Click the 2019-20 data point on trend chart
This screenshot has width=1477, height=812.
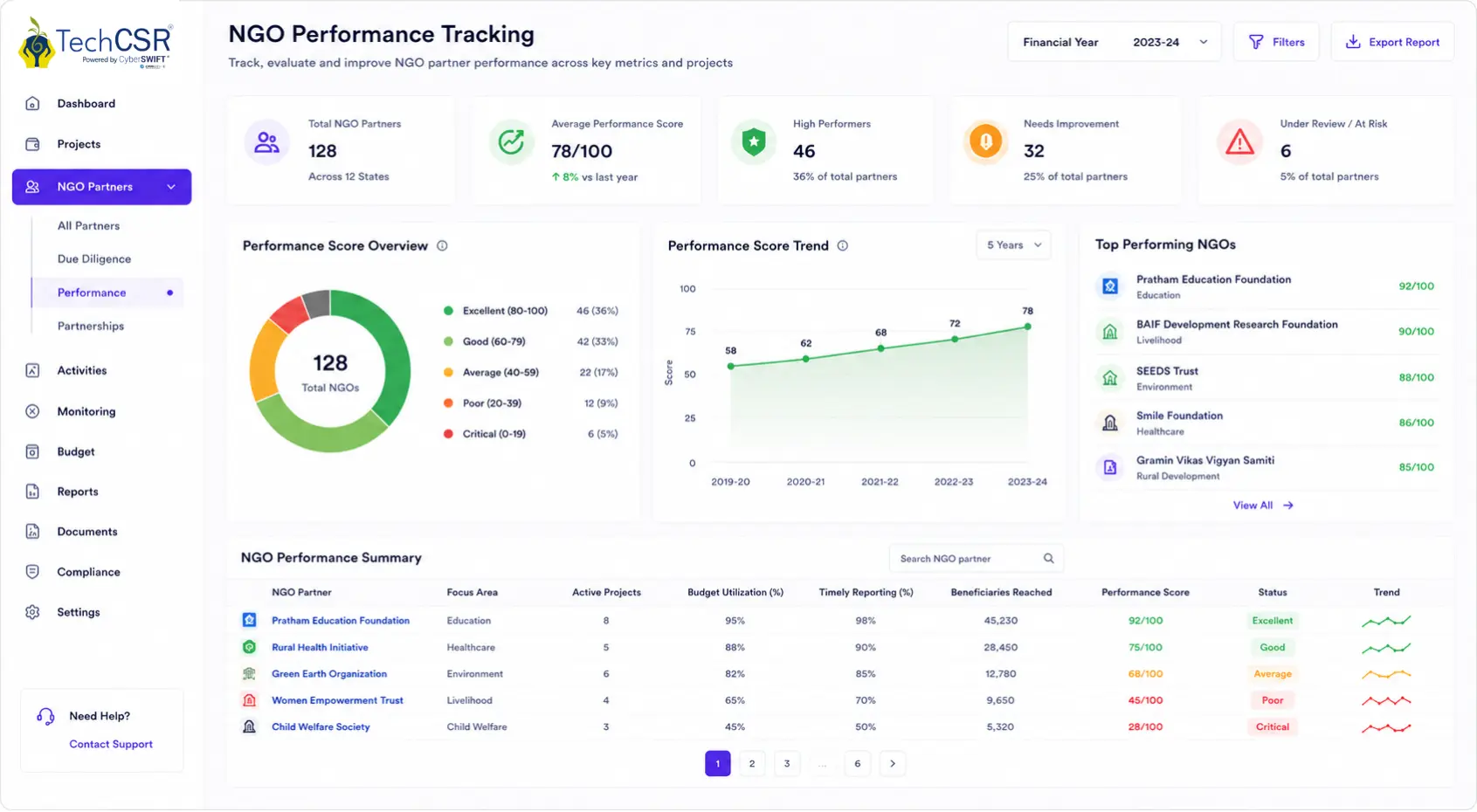pos(731,366)
